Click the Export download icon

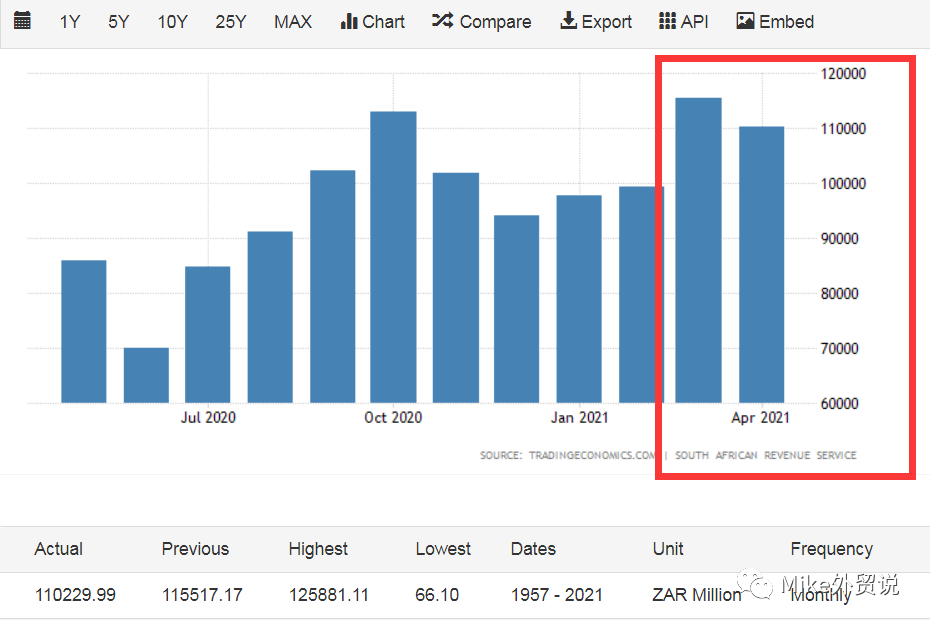coord(568,21)
